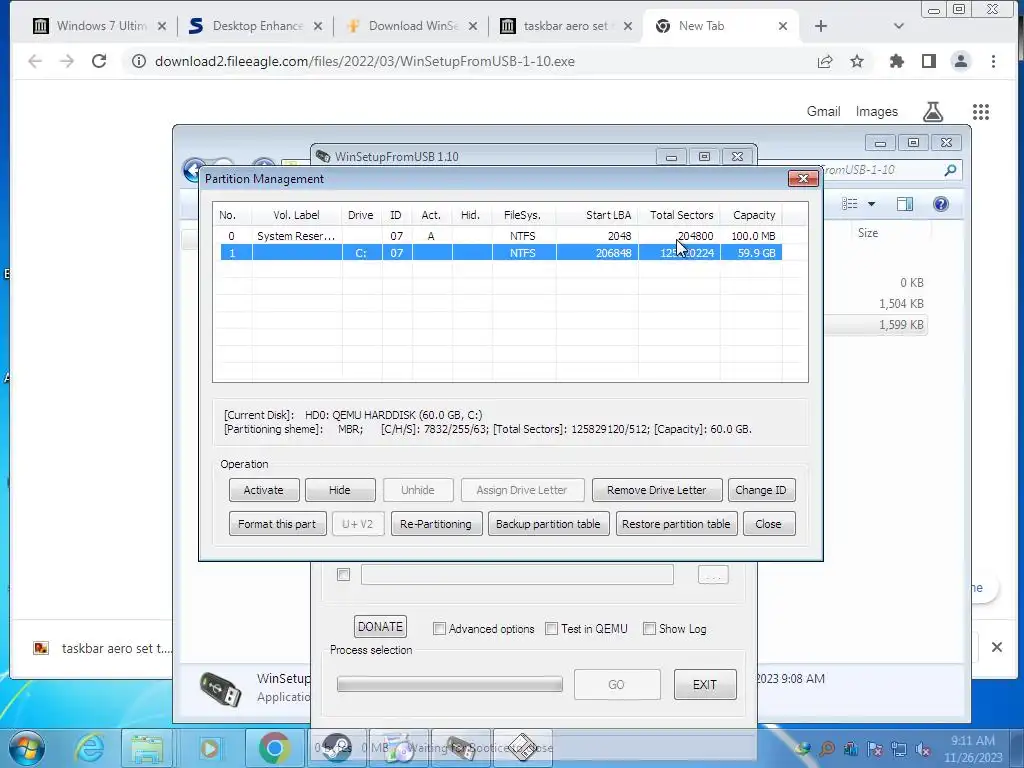Click Remove Drive Letter button
Viewport: 1024px width, 768px height.
[x=656, y=490]
